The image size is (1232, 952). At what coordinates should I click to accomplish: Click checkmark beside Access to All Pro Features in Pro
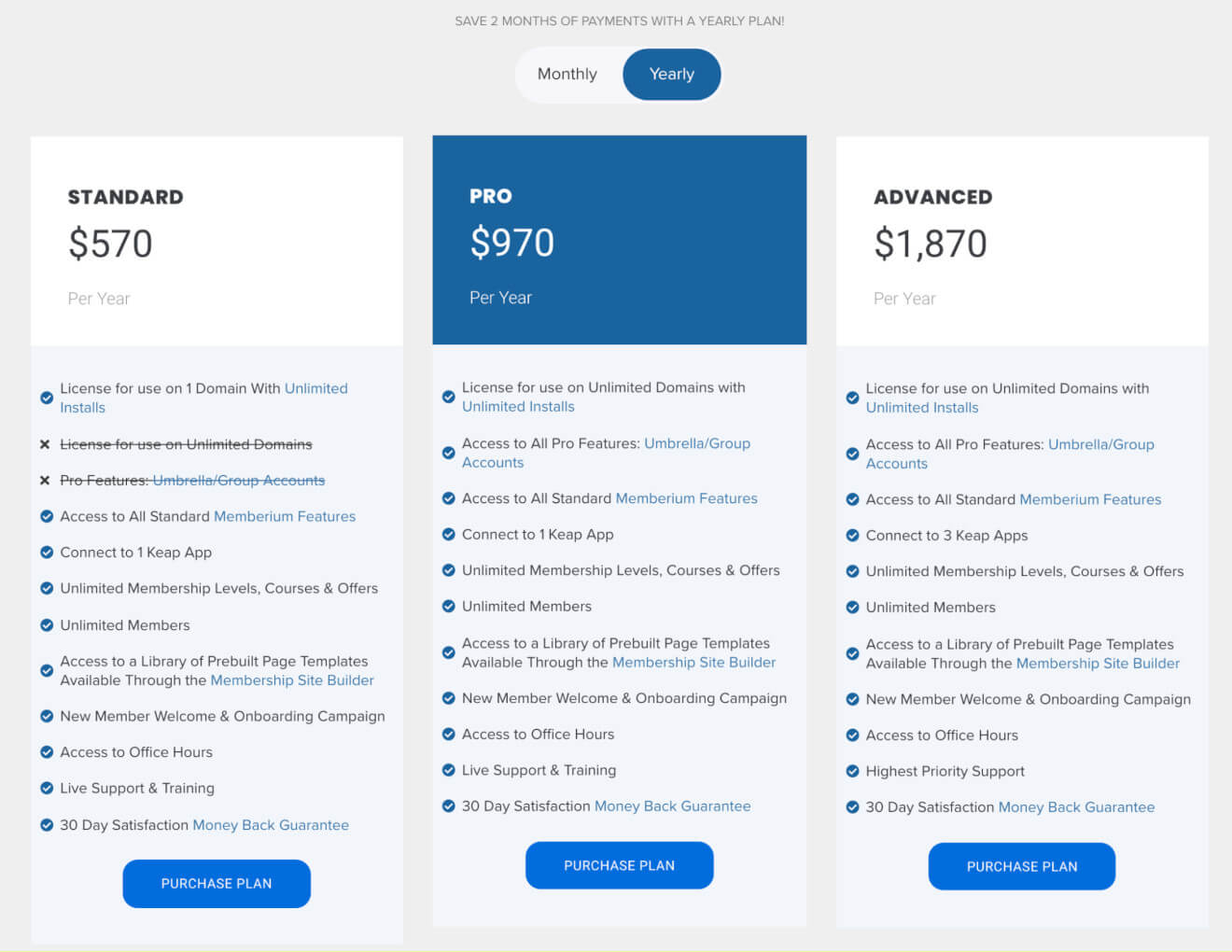click(449, 453)
